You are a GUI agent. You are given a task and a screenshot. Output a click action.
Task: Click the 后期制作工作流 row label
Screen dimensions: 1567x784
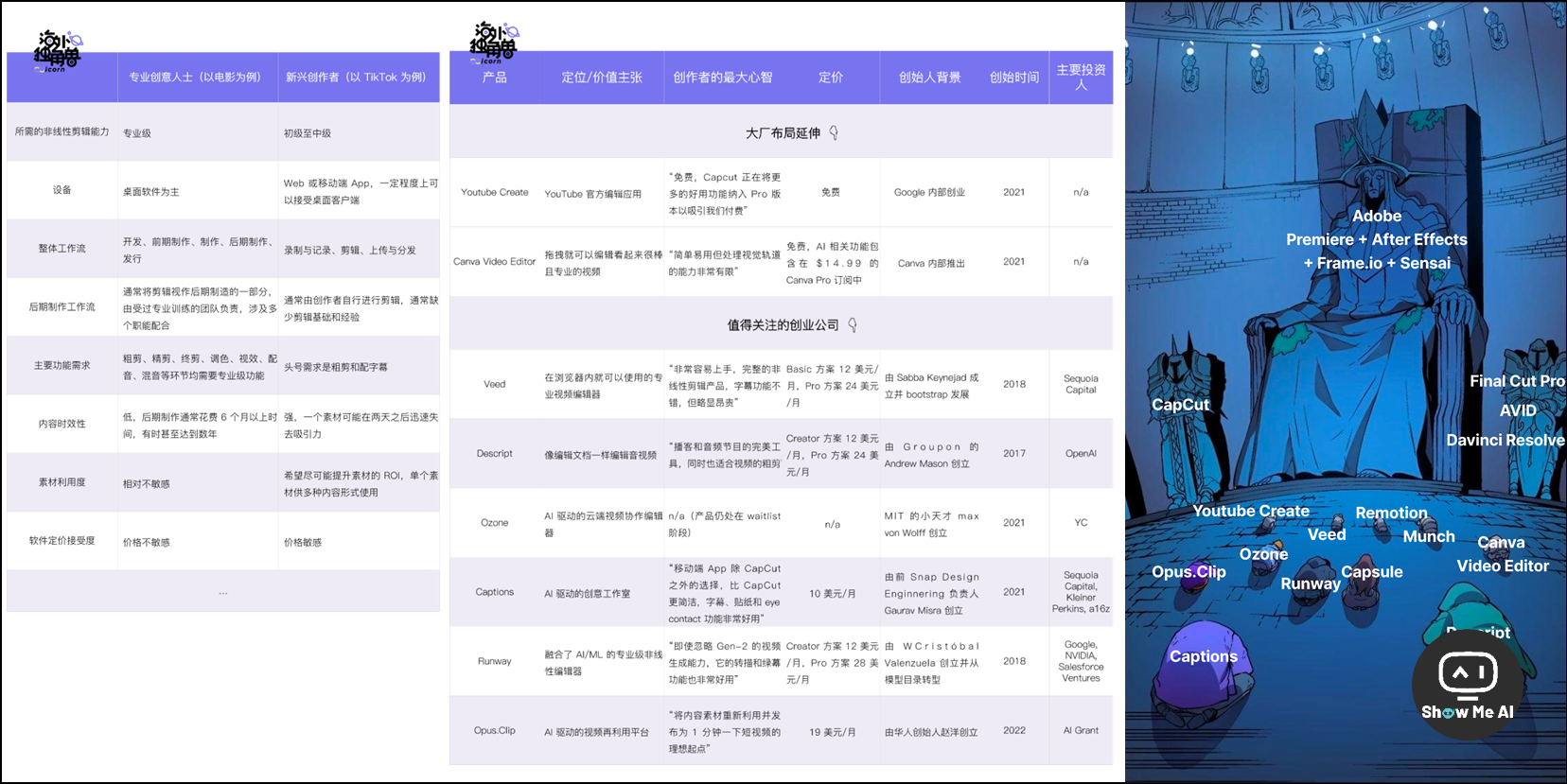pos(62,307)
